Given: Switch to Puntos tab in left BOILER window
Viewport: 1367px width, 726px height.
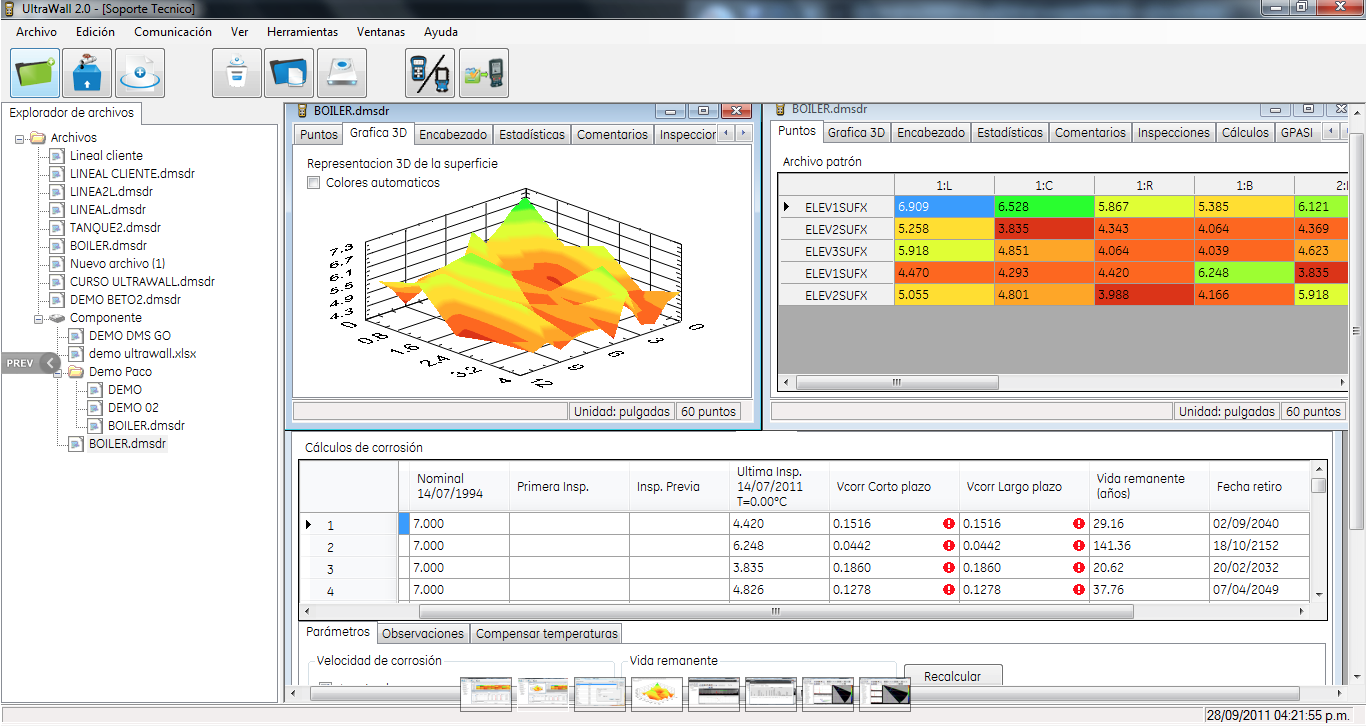Looking at the screenshot, I should point(319,134).
